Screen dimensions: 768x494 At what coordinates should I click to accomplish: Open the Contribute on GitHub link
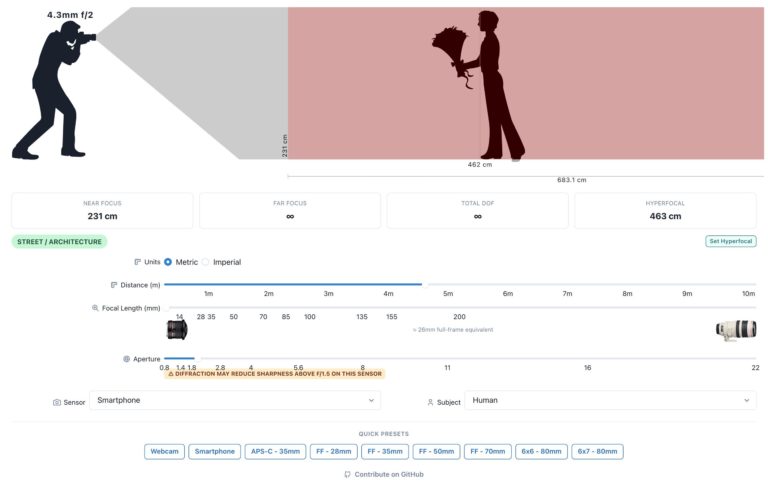tap(384, 474)
